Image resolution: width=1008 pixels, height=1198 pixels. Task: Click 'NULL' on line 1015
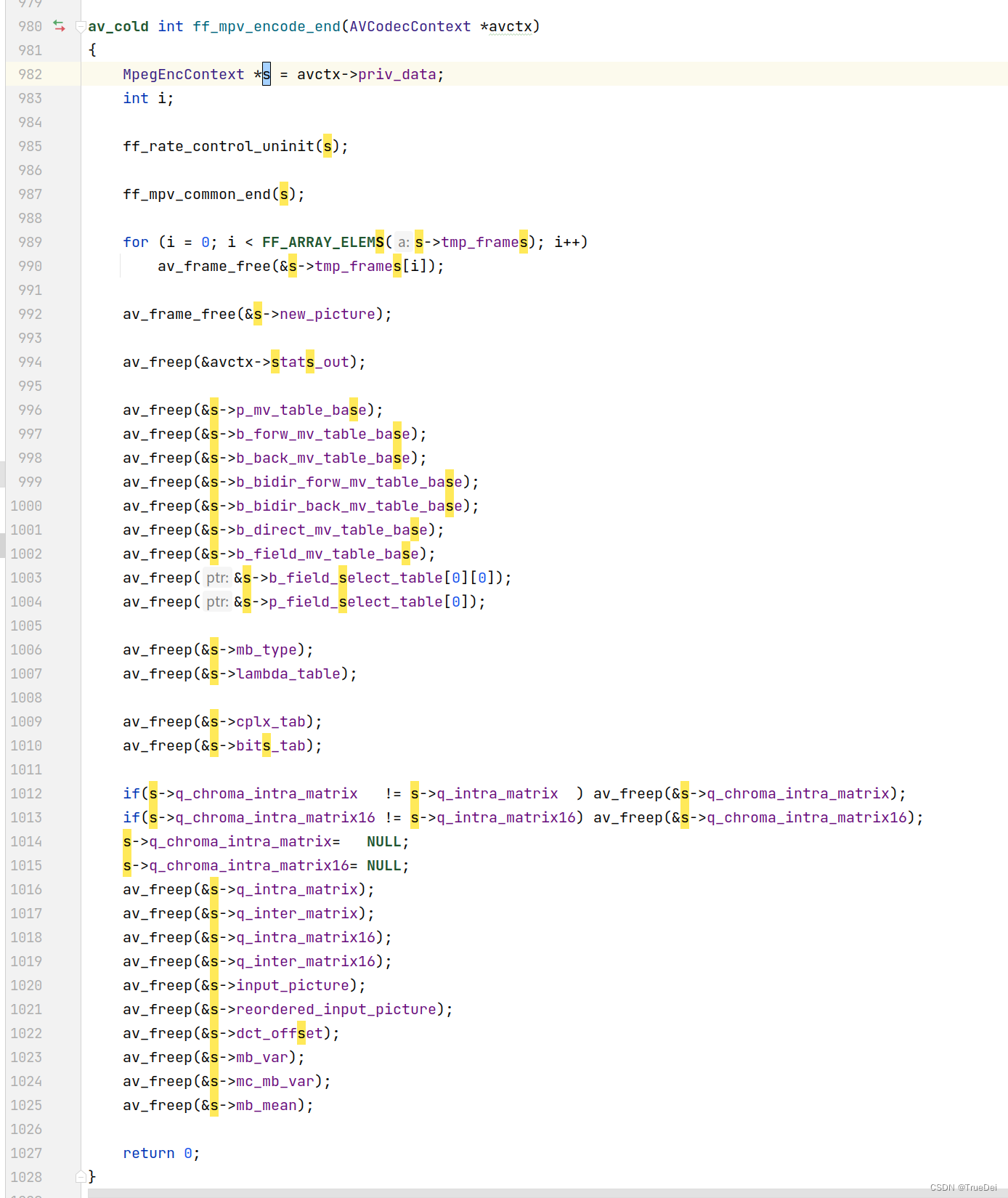click(384, 865)
